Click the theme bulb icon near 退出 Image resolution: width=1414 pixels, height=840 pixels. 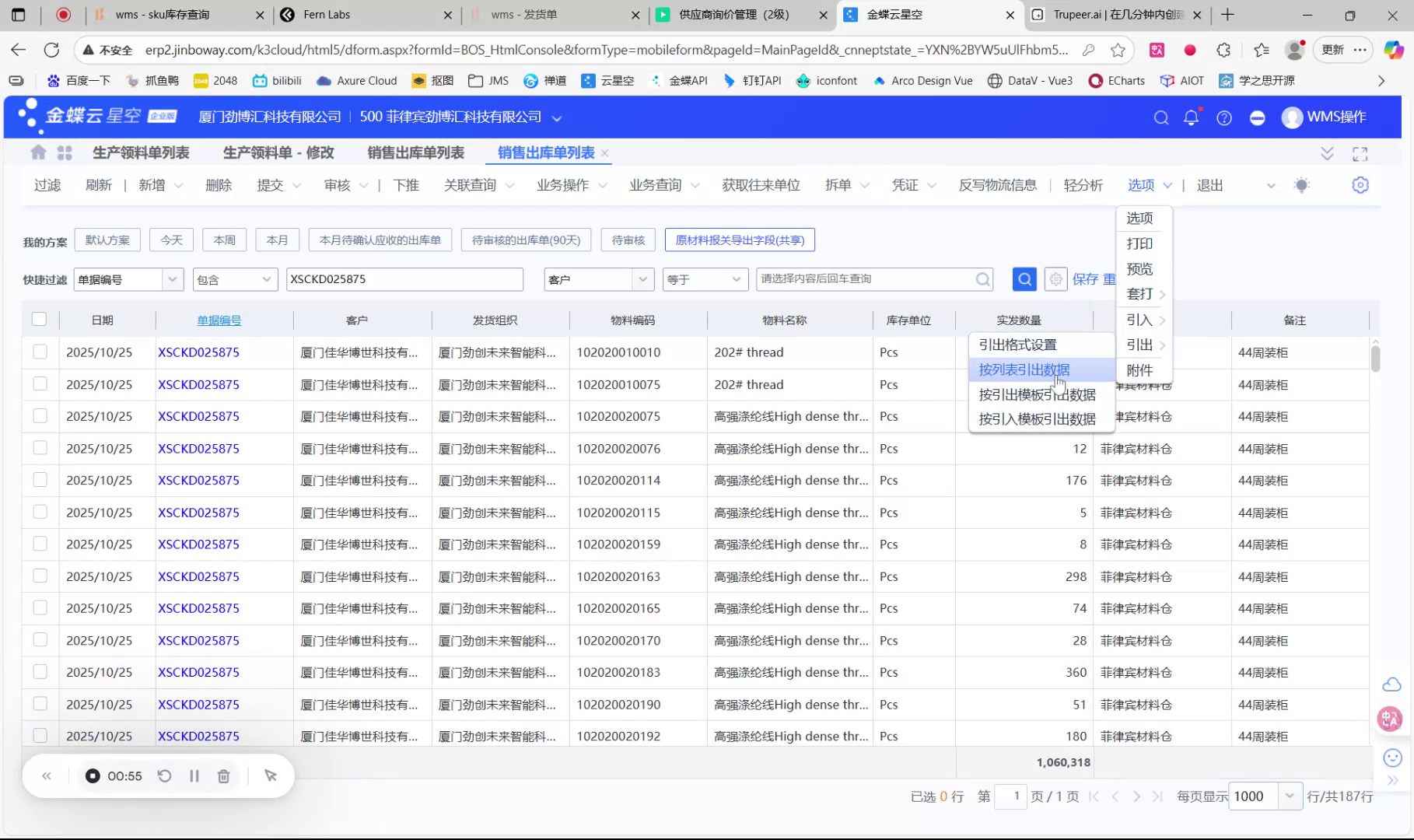click(x=1303, y=185)
